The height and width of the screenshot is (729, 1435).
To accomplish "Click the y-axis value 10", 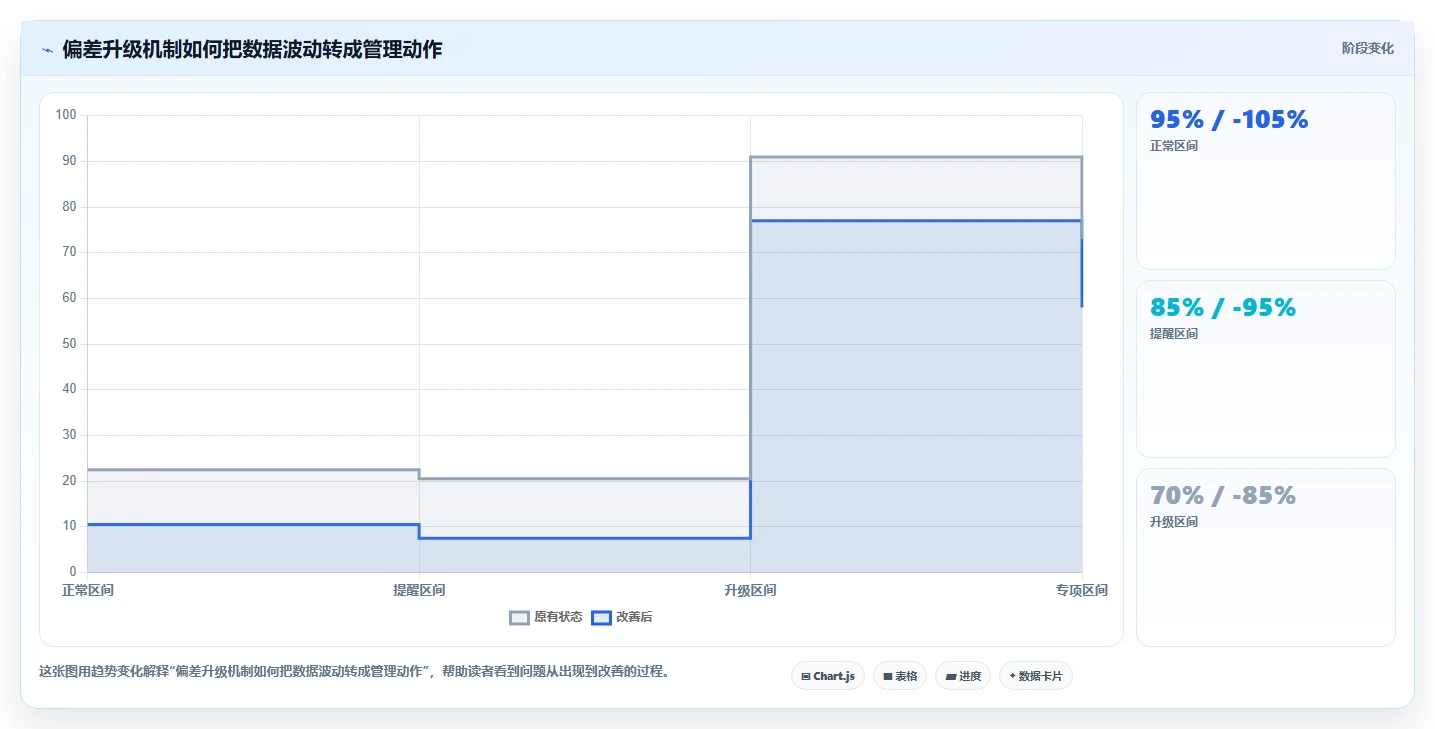I will tap(69, 526).
